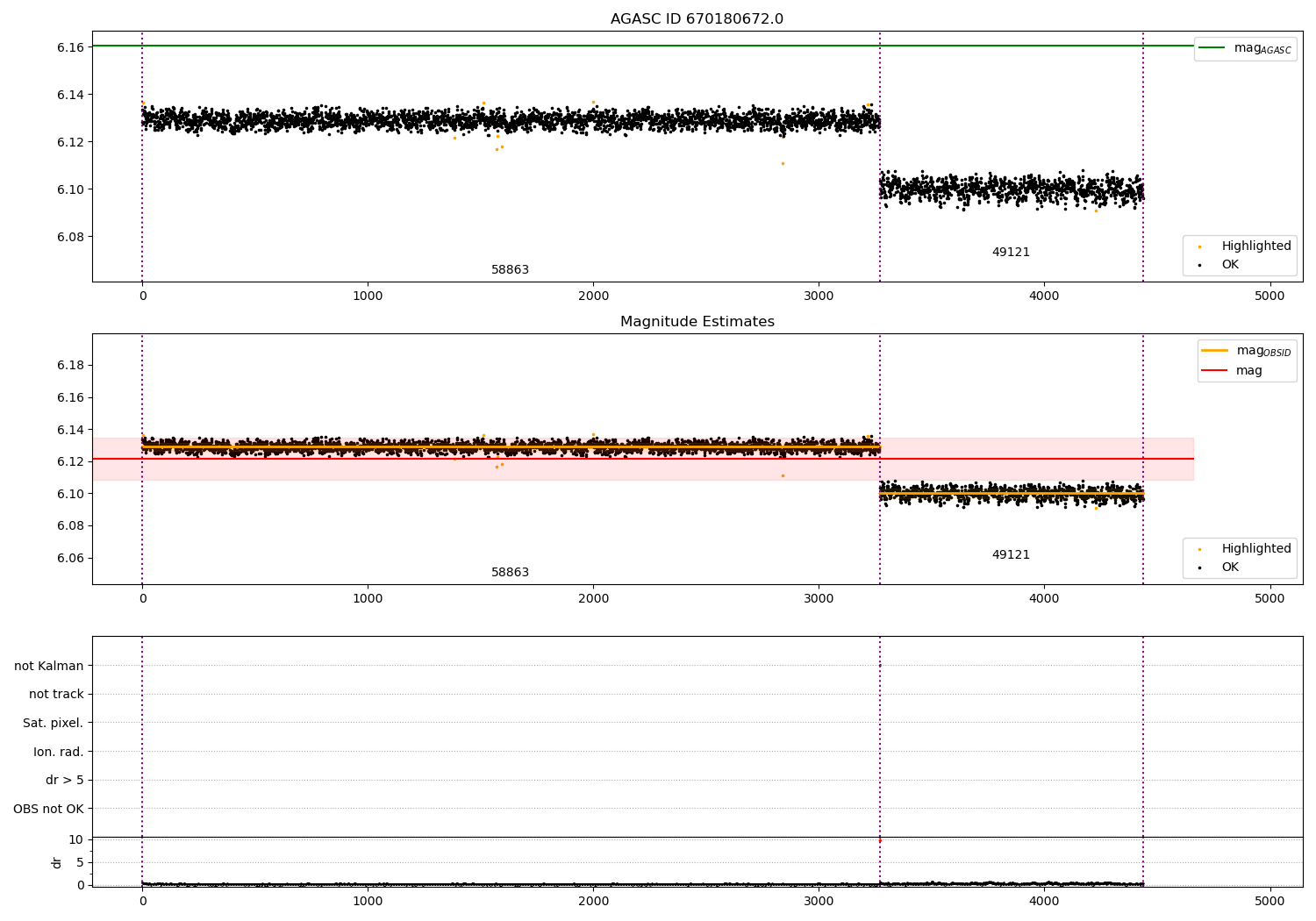Image resolution: width=1316 pixels, height=921 pixels.
Task: Select the orange mag OBSID legend entry
Action: tap(1246, 351)
